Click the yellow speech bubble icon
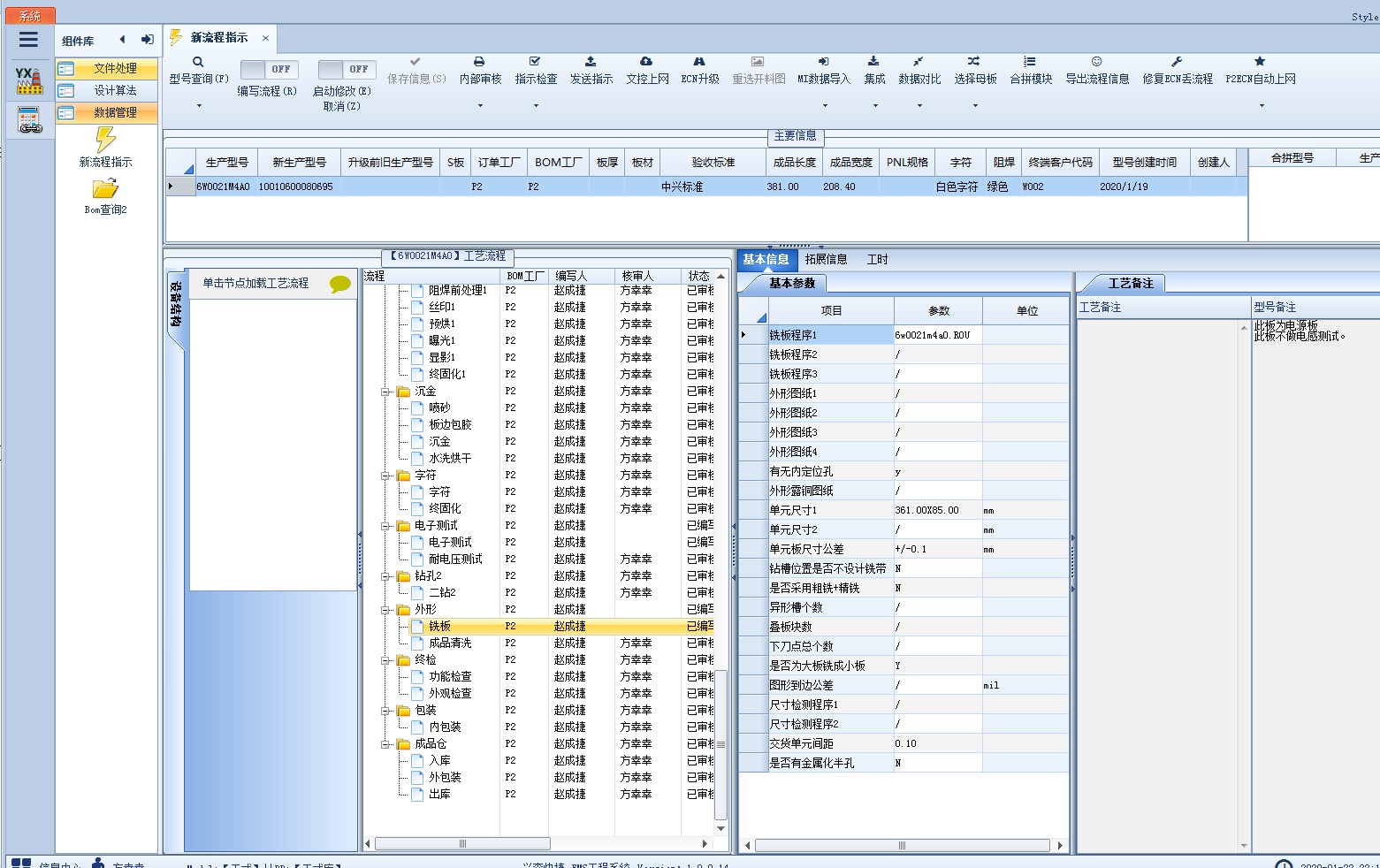The image size is (1380, 868). pos(339,284)
